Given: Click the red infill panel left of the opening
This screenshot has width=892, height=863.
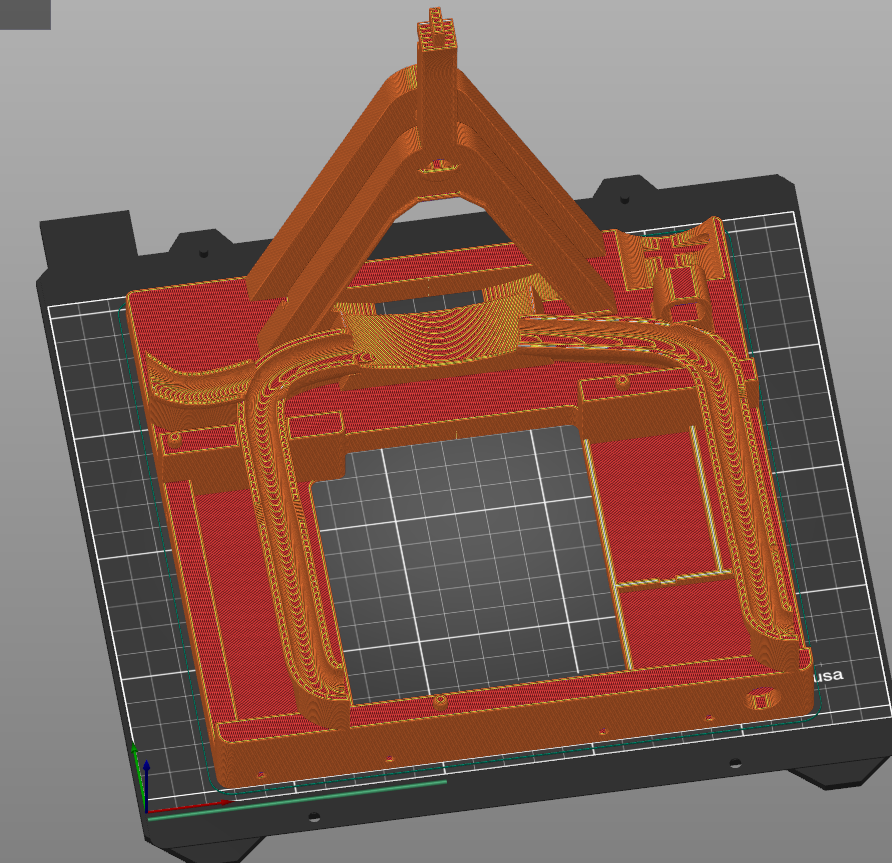Looking at the screenshot, I should click(237, 600).
